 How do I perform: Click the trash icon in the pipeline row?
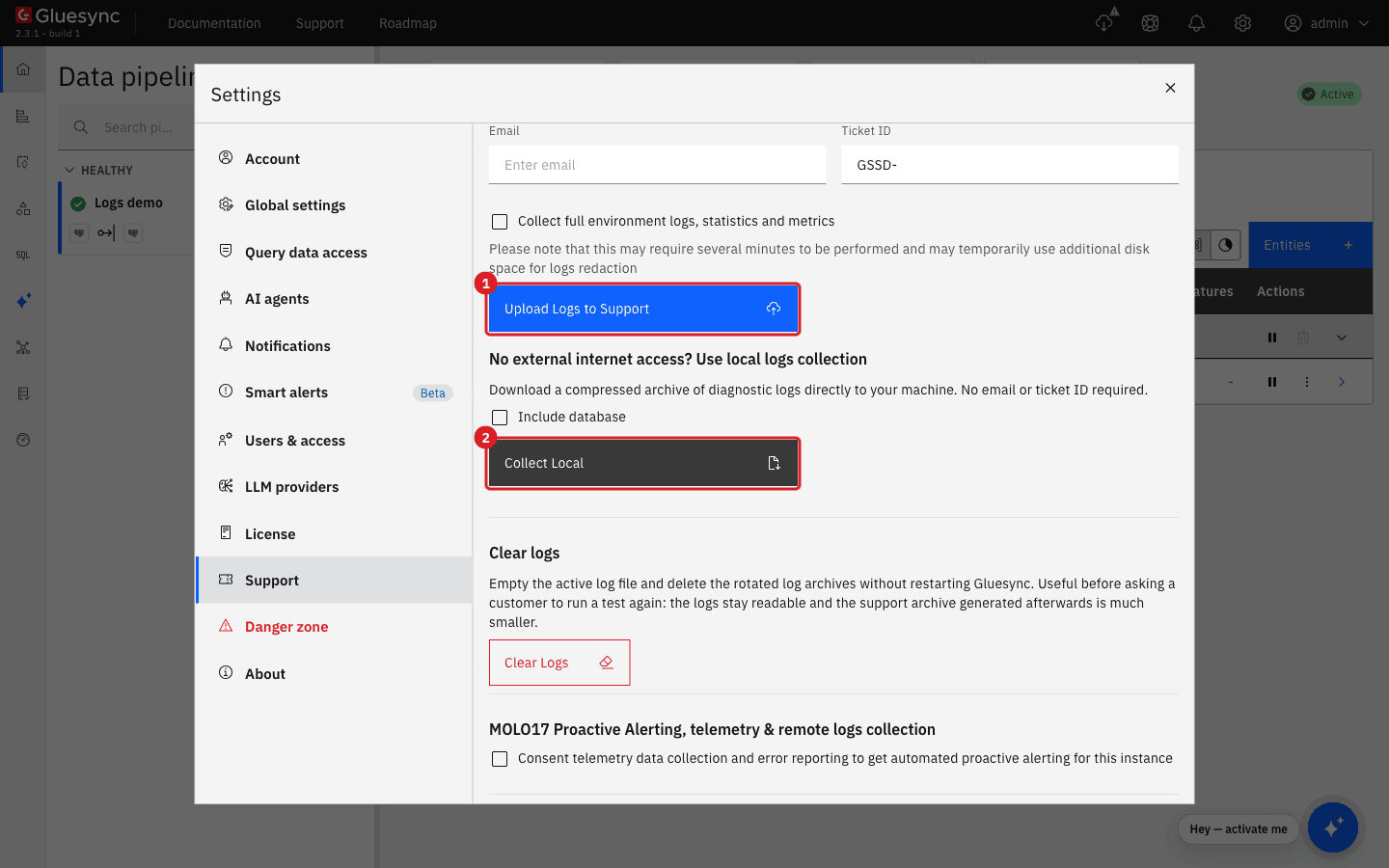pos(1303,338)
